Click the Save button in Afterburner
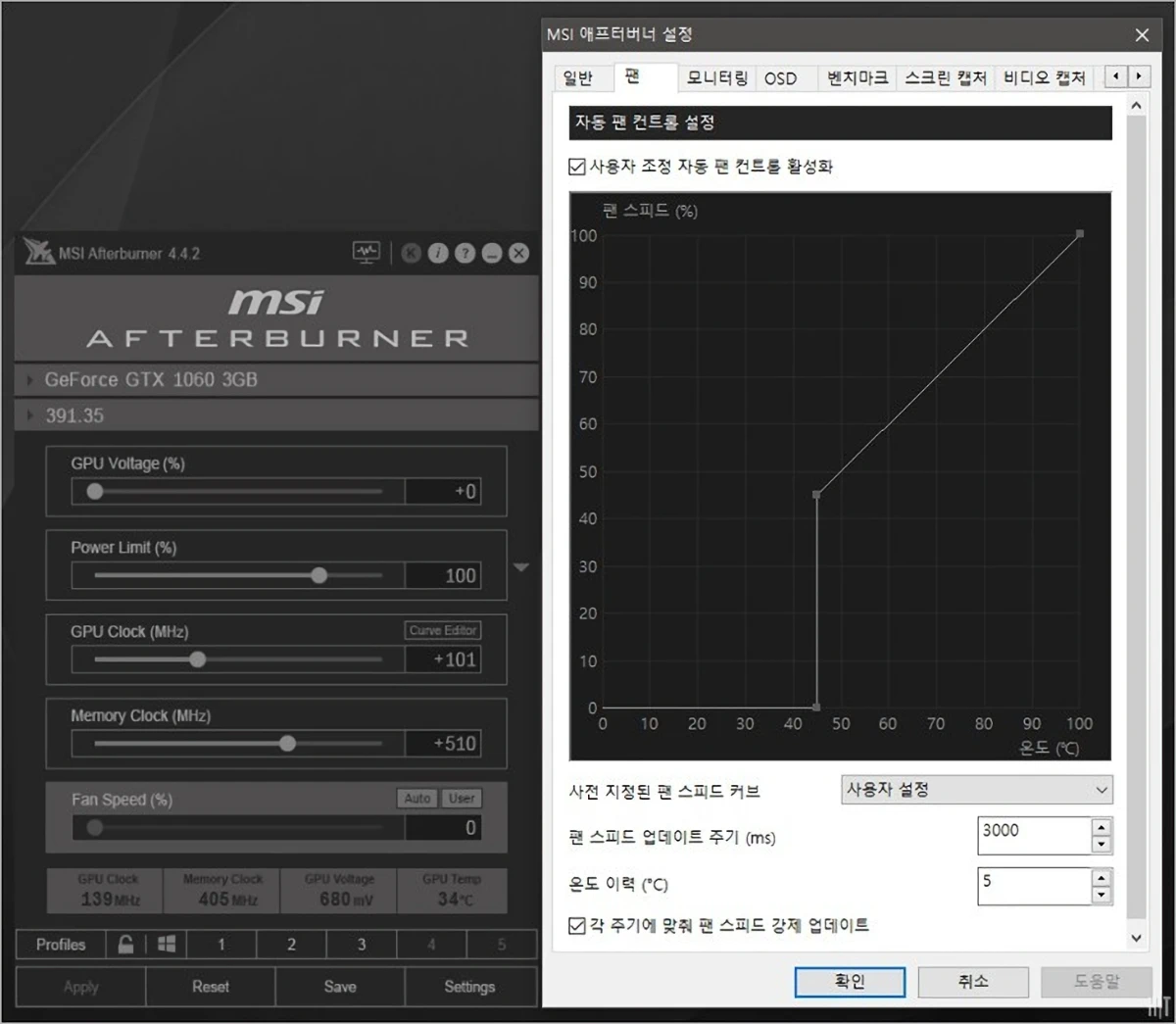Screen dimensions: 1176x1024 pos(340,987)
